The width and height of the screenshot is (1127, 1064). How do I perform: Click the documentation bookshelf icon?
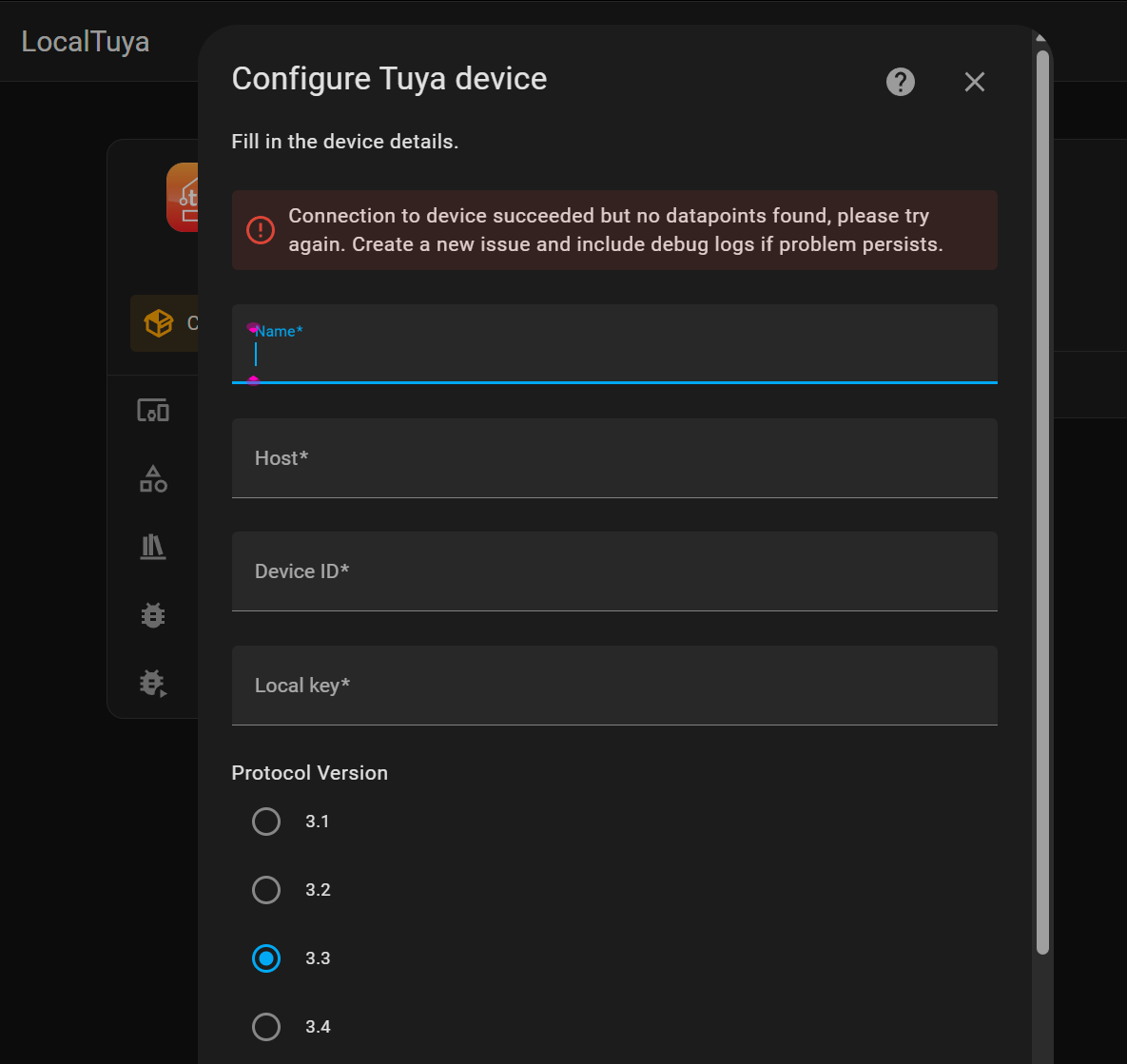[x=152, y=547]
